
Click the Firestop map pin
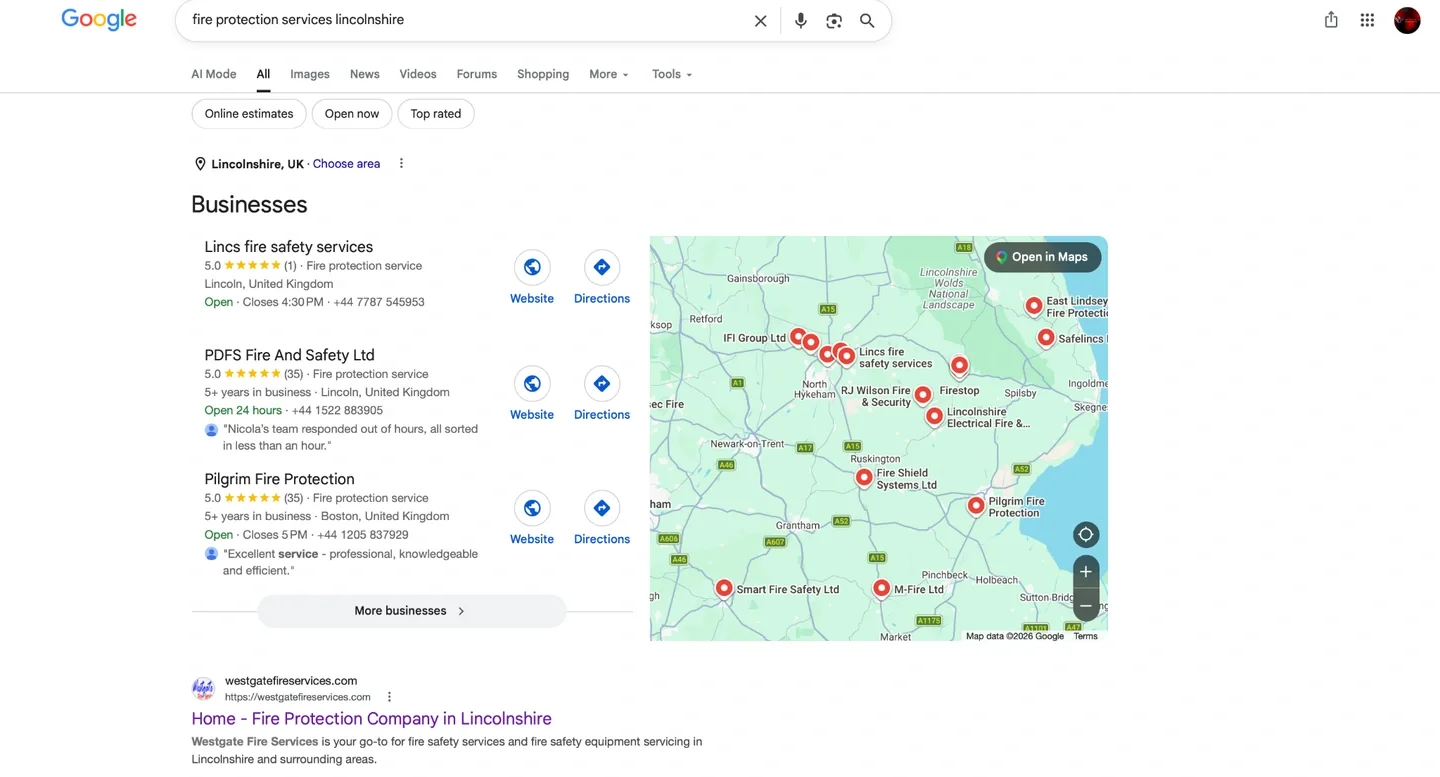coord(959,365)
